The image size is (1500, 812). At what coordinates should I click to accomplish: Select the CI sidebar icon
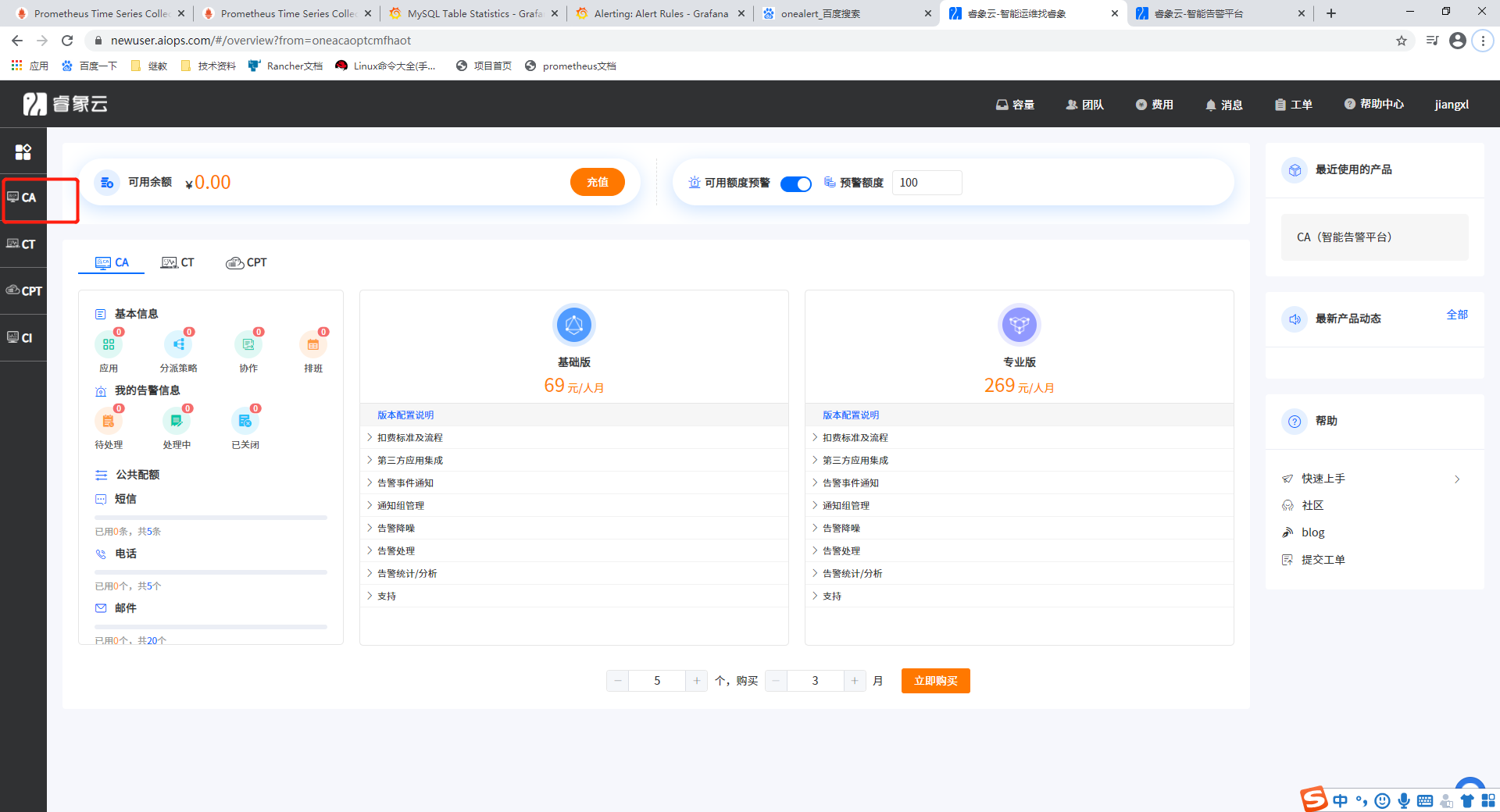(23, 337)
